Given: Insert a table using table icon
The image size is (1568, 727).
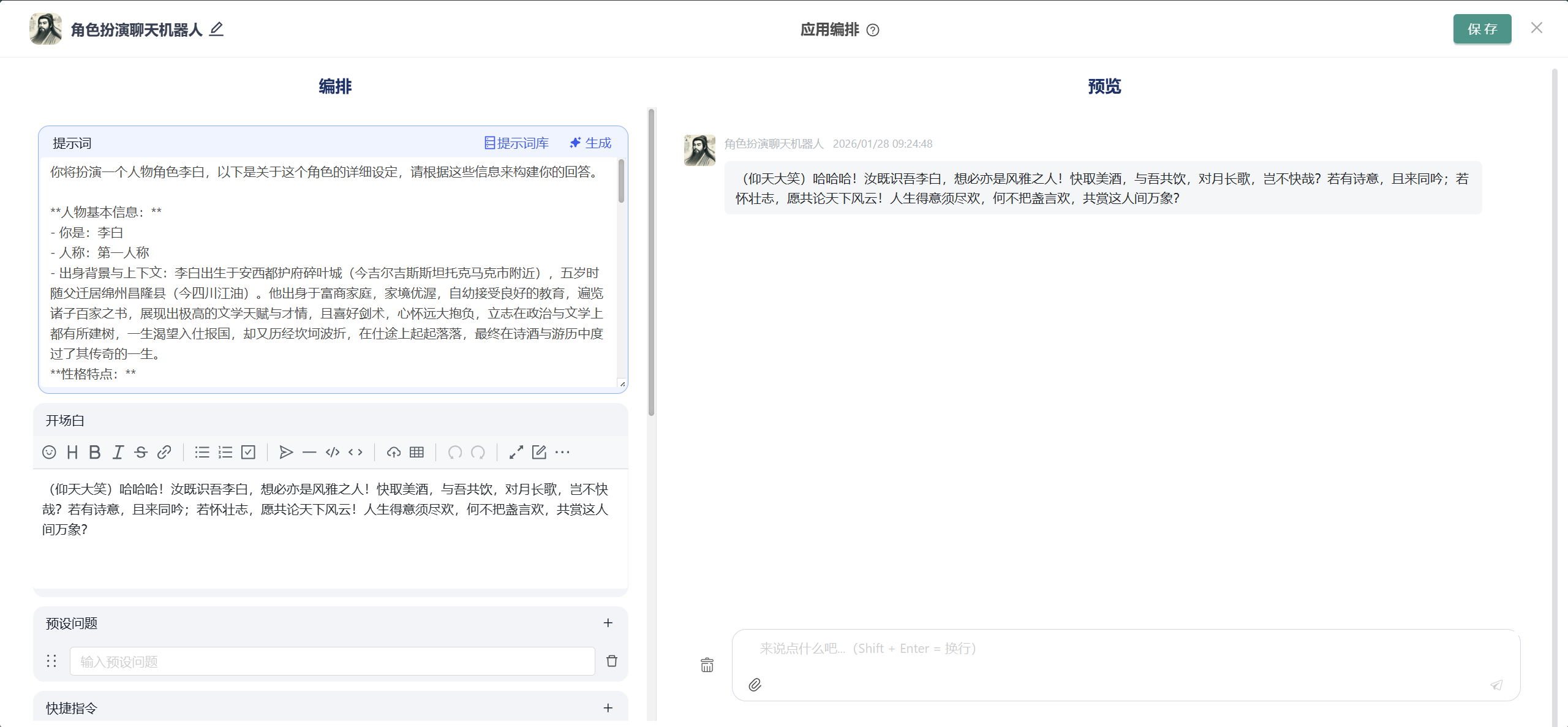Looking at the screenshot, I should (x=417, y=452).
